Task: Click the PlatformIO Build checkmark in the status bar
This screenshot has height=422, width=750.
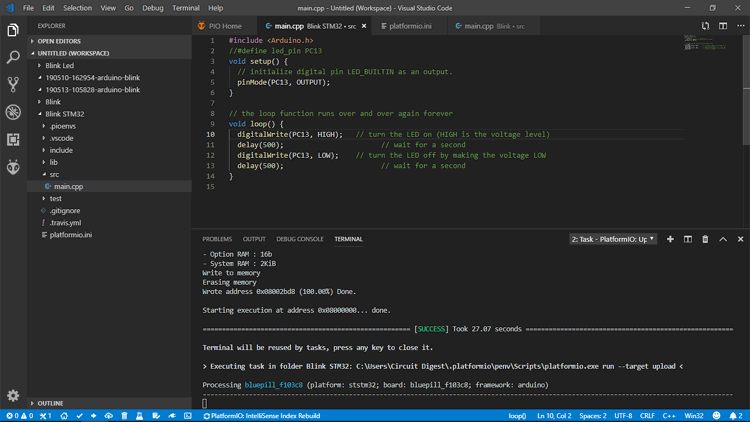Action: [x=79, y=416]
